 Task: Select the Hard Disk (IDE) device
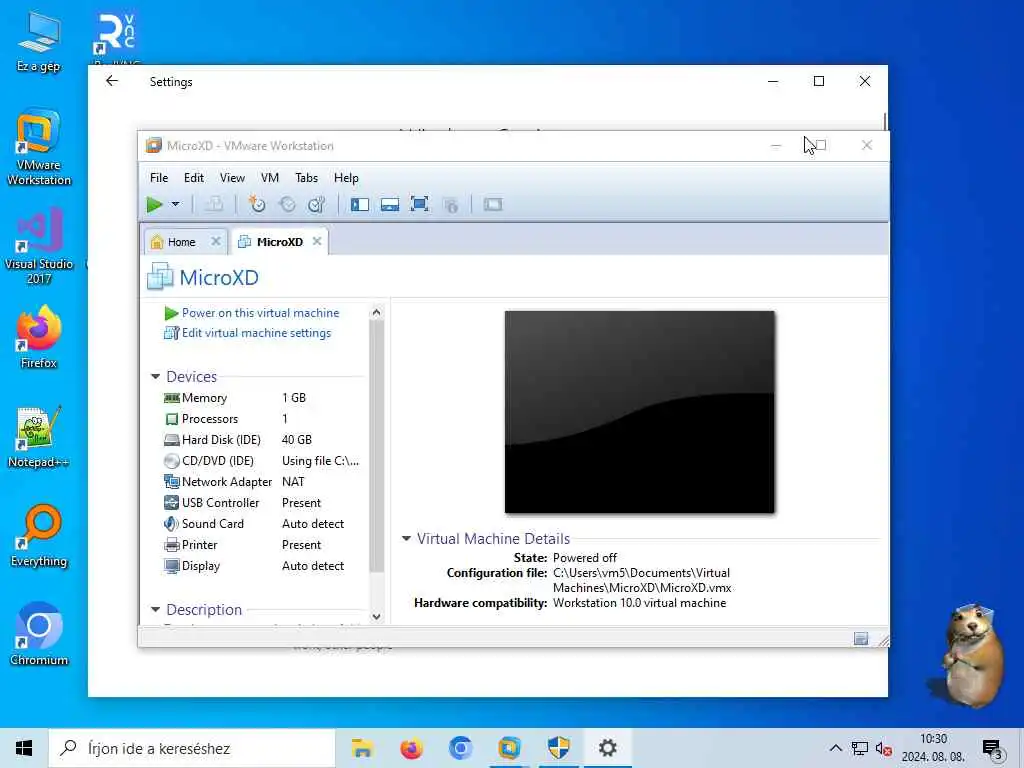point(263,440)
